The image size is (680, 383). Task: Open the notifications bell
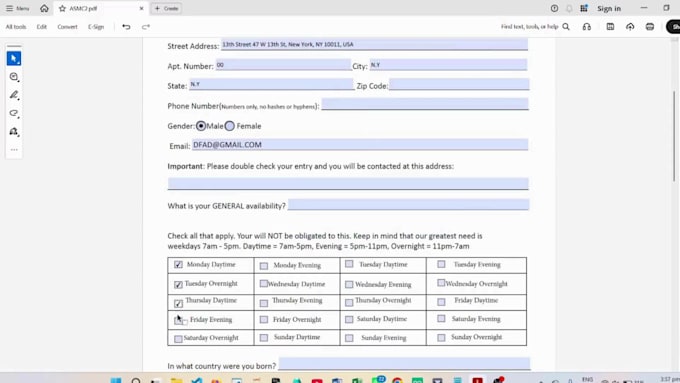click(x=569, y=8)
